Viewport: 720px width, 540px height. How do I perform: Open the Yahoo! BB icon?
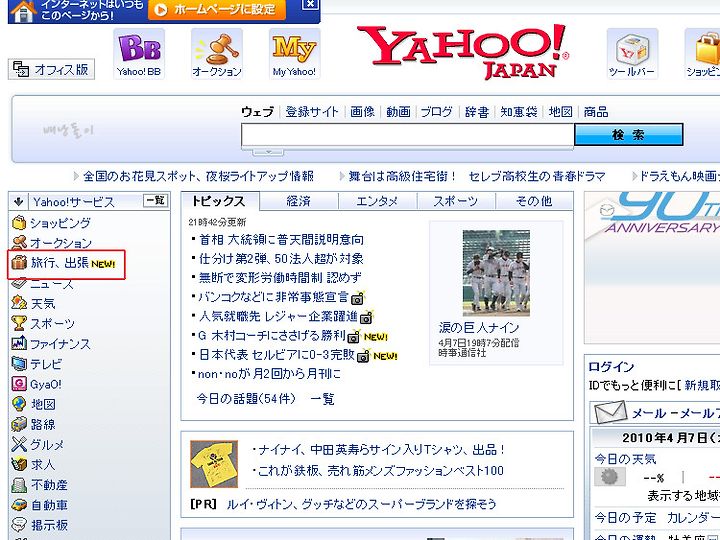pos(139,54)
